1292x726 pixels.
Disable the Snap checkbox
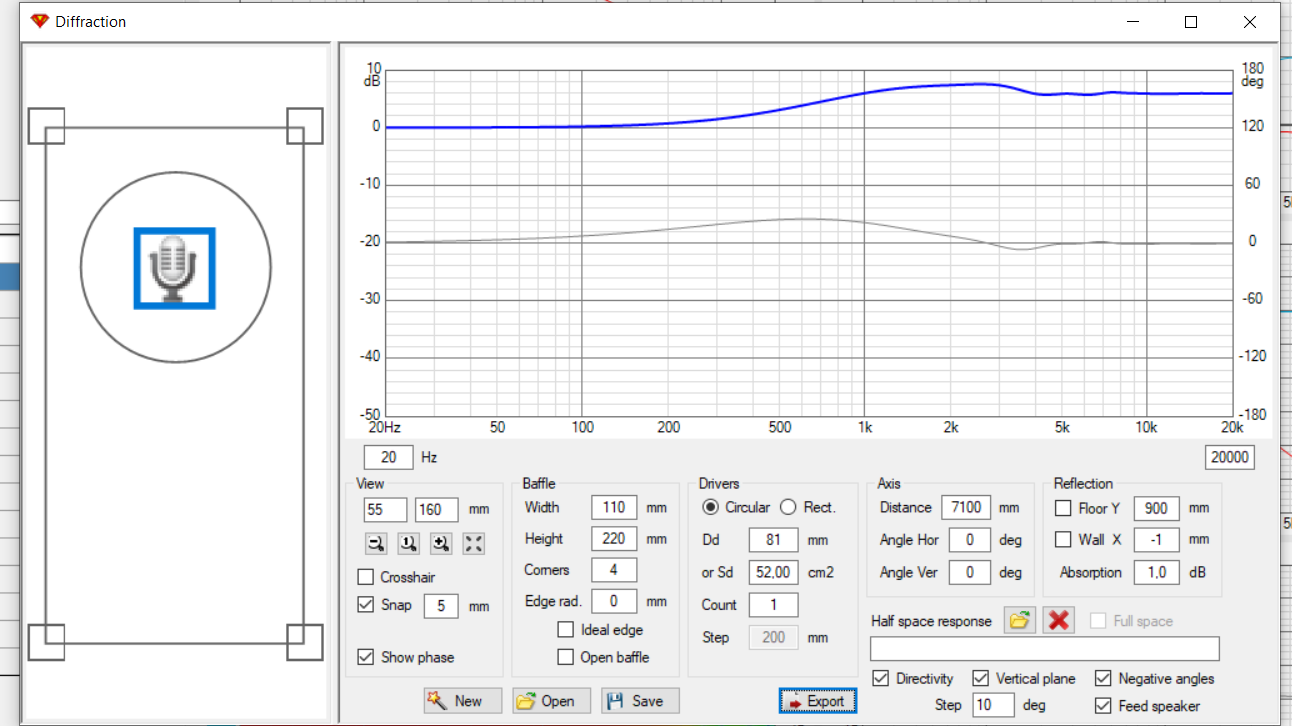(x=366, y=605)
